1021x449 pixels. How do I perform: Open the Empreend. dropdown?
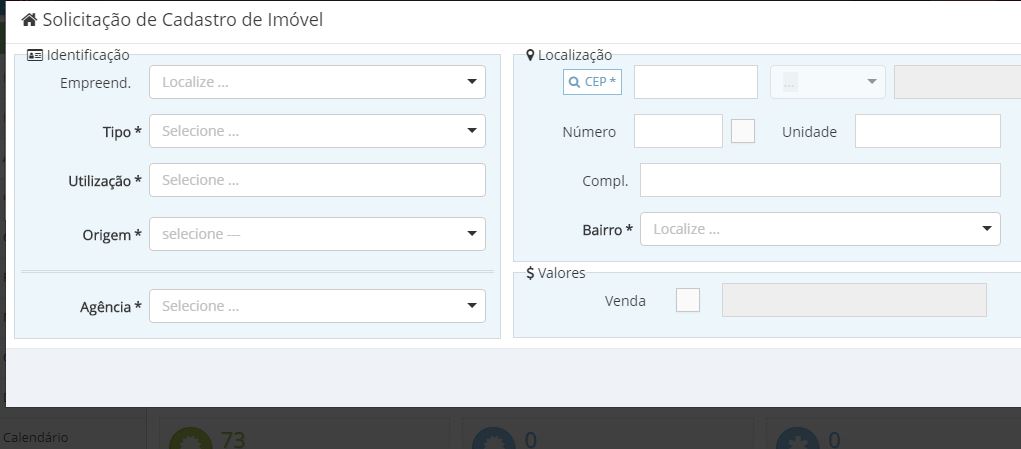point(317,82)
